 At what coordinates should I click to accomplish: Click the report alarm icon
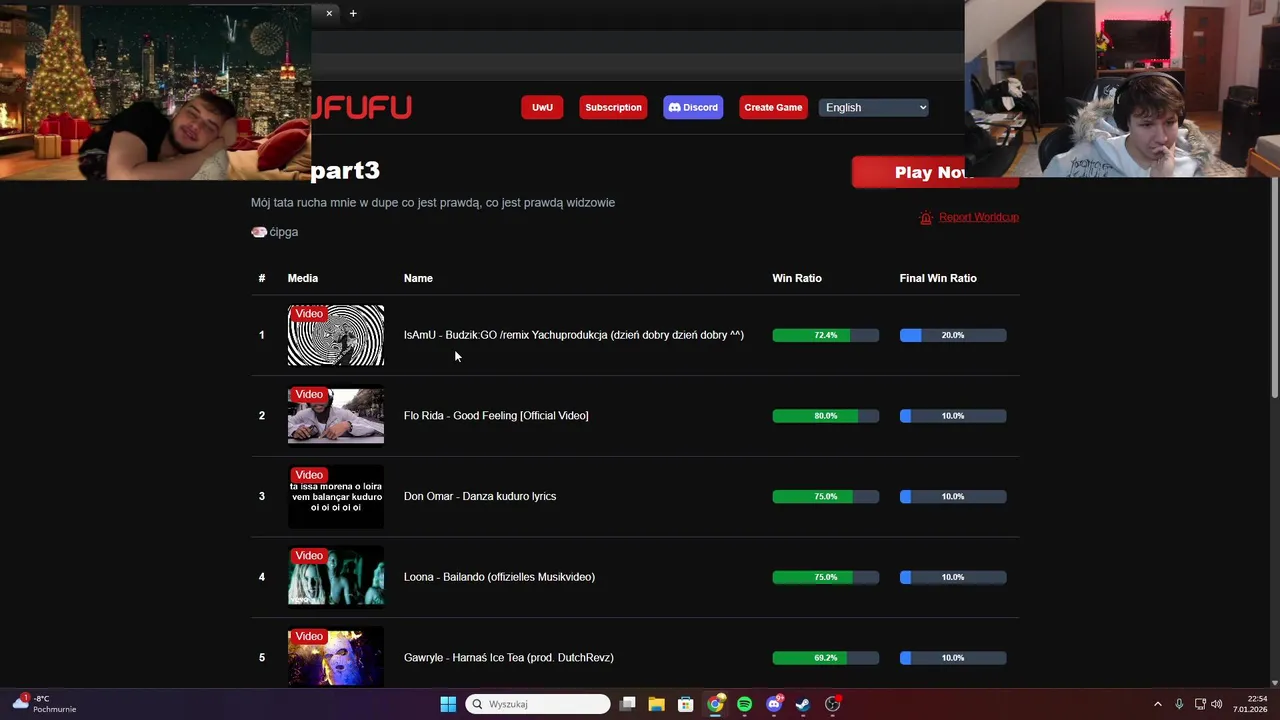click(x=926, y=217)
